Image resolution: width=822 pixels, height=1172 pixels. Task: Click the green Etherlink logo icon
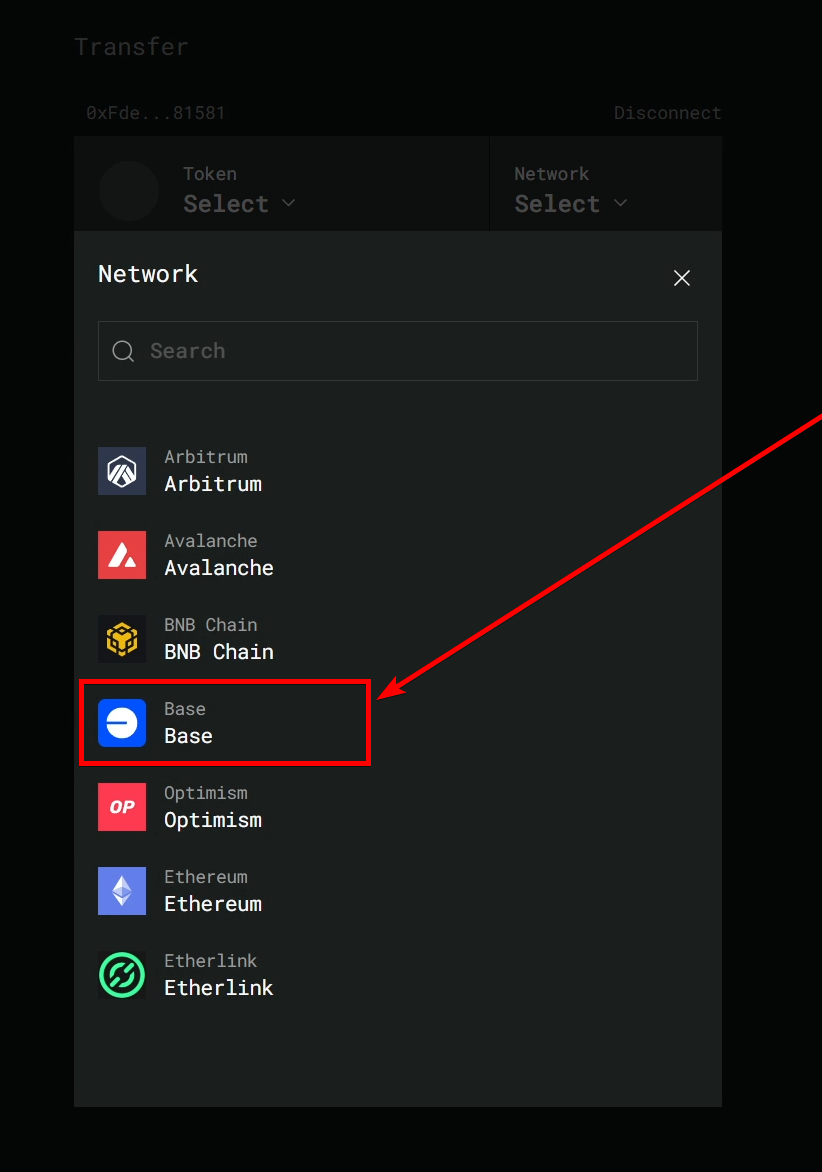tap(122, 975)
